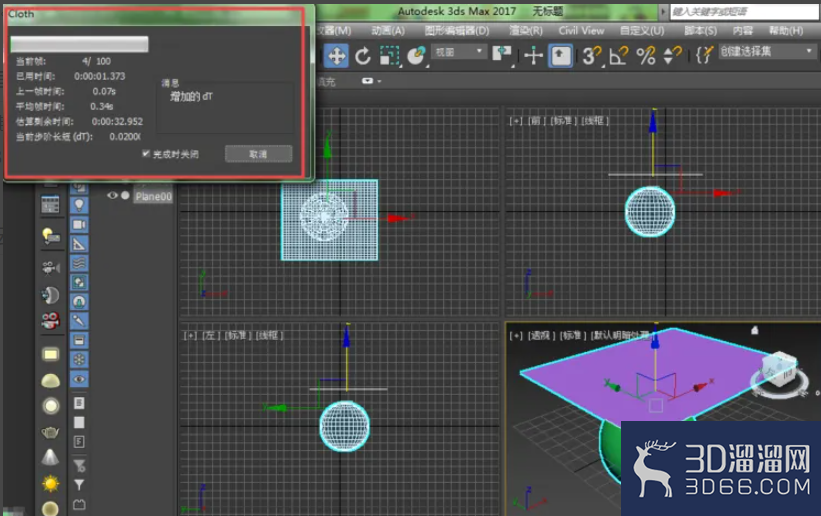Image resolution: width=821 pixels, height=516 pixels.
Task: Open the 动画(A) menu
Action: pyautogui.click(x=388, y=31)
